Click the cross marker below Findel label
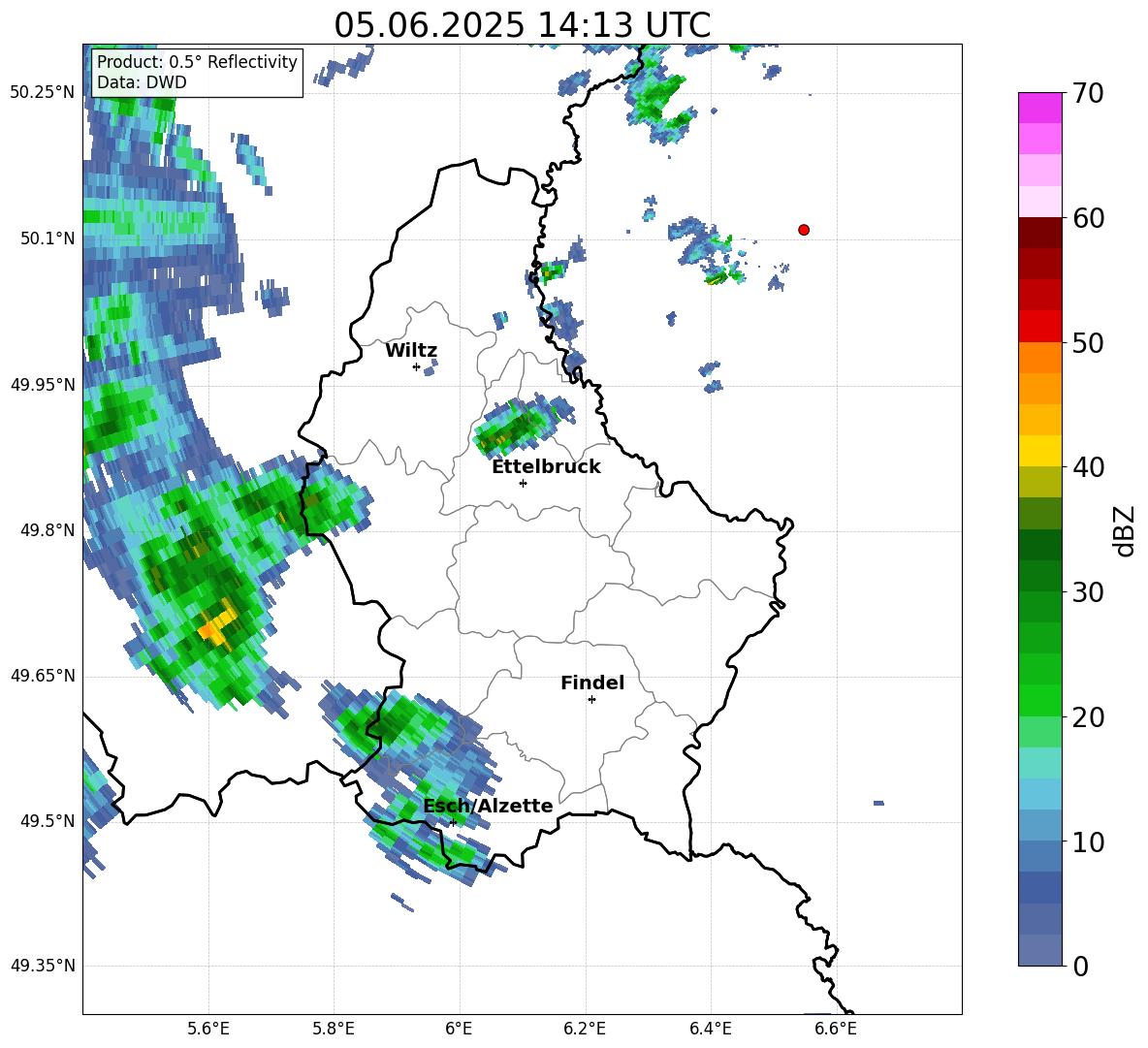This screenshot has height=1048, width=1148. pos(591,700)
